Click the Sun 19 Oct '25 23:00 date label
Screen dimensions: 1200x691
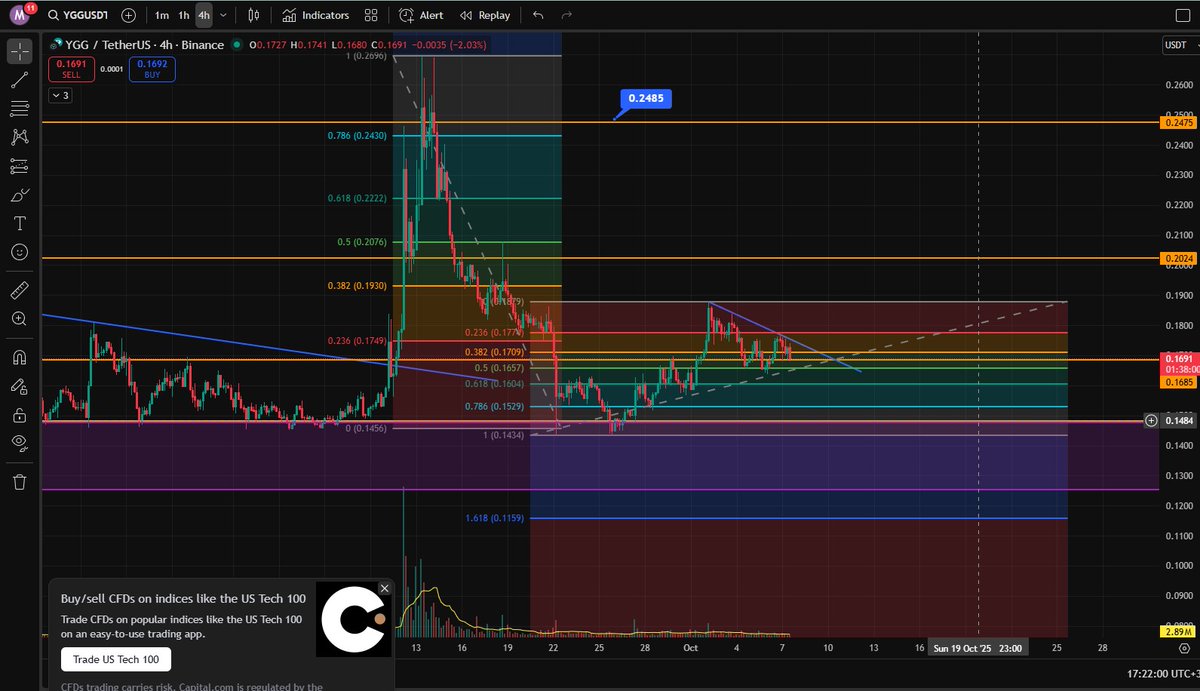(977, 648)
